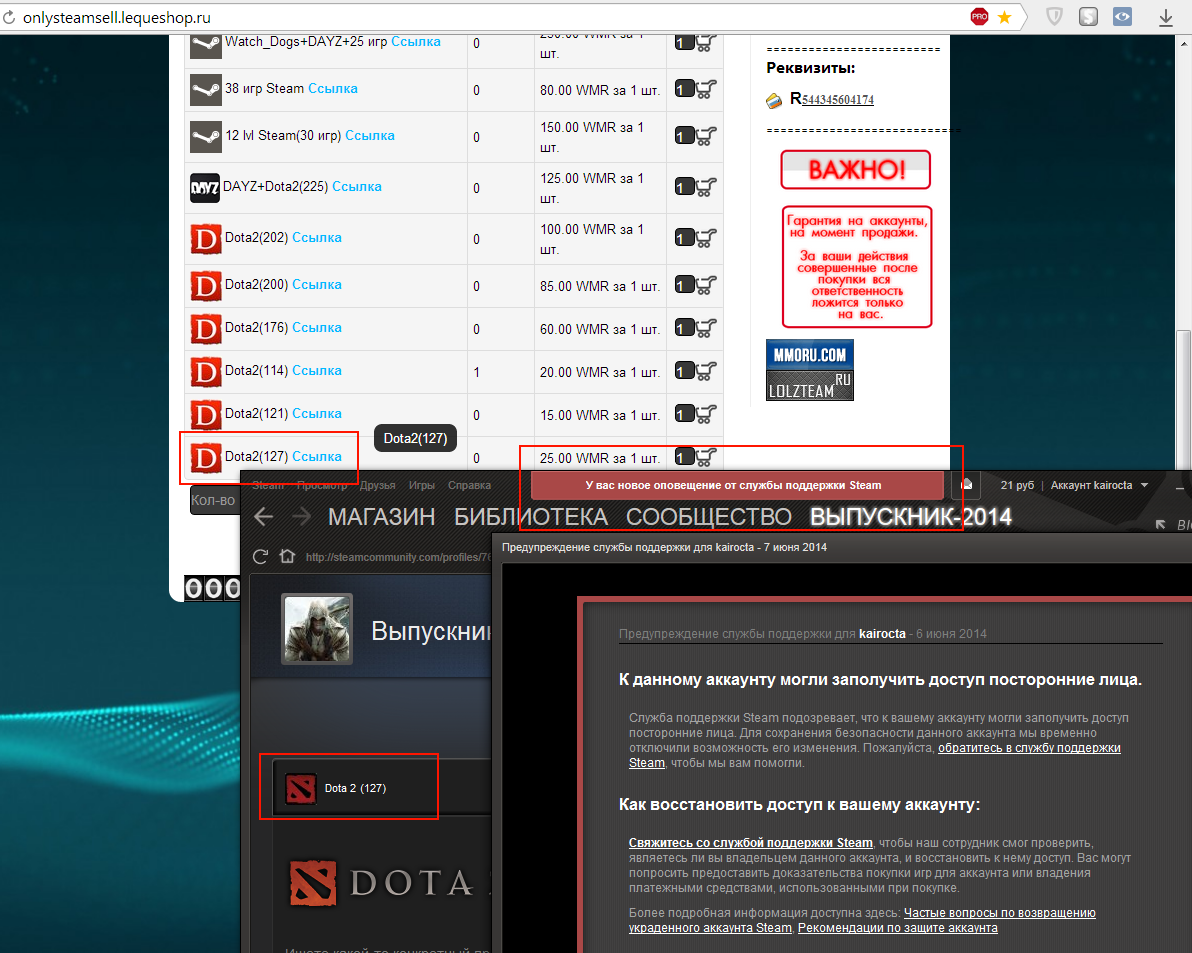Viewport: 1192px width, 953px height.
Task: Click the Steam profile URL field
Action: pyautogui.click(x=398, y=557)
